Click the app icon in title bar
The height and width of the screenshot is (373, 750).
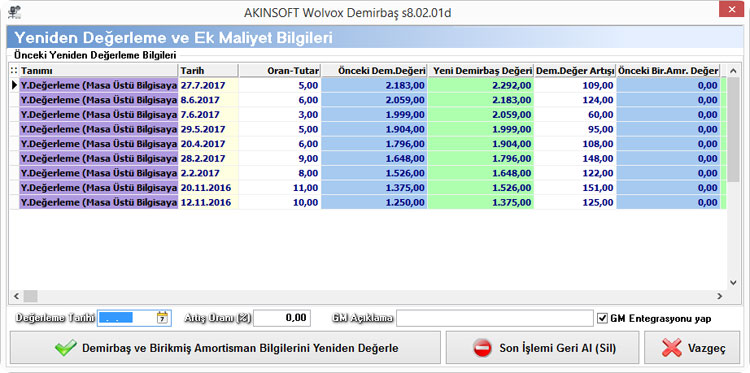tap(14, 11)
